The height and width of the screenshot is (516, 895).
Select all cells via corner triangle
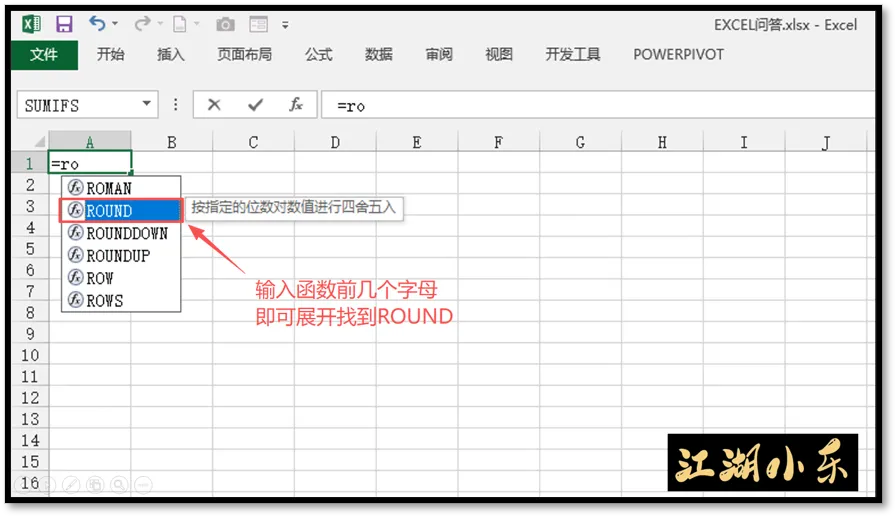tap(39, 141)
